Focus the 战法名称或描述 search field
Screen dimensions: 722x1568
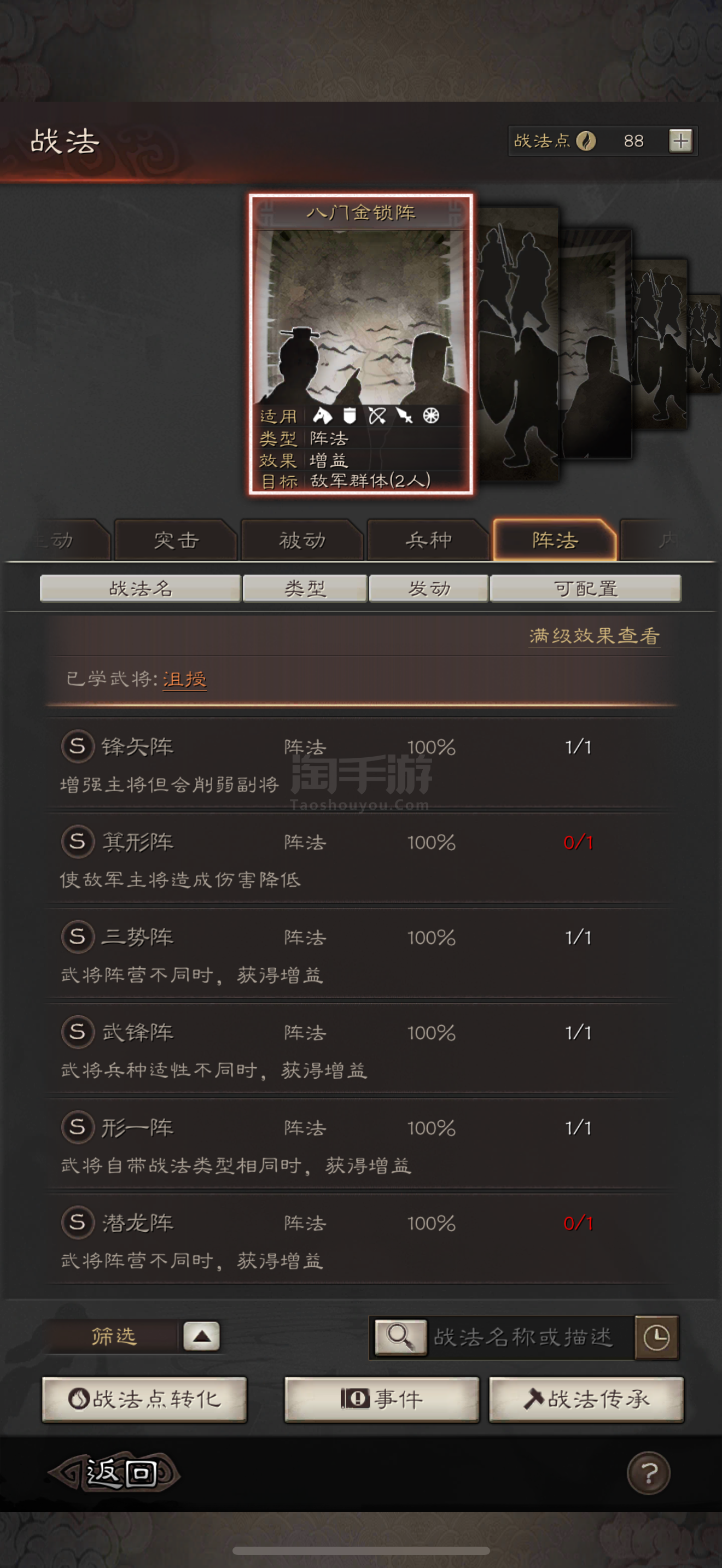(x=529, y=1337)
